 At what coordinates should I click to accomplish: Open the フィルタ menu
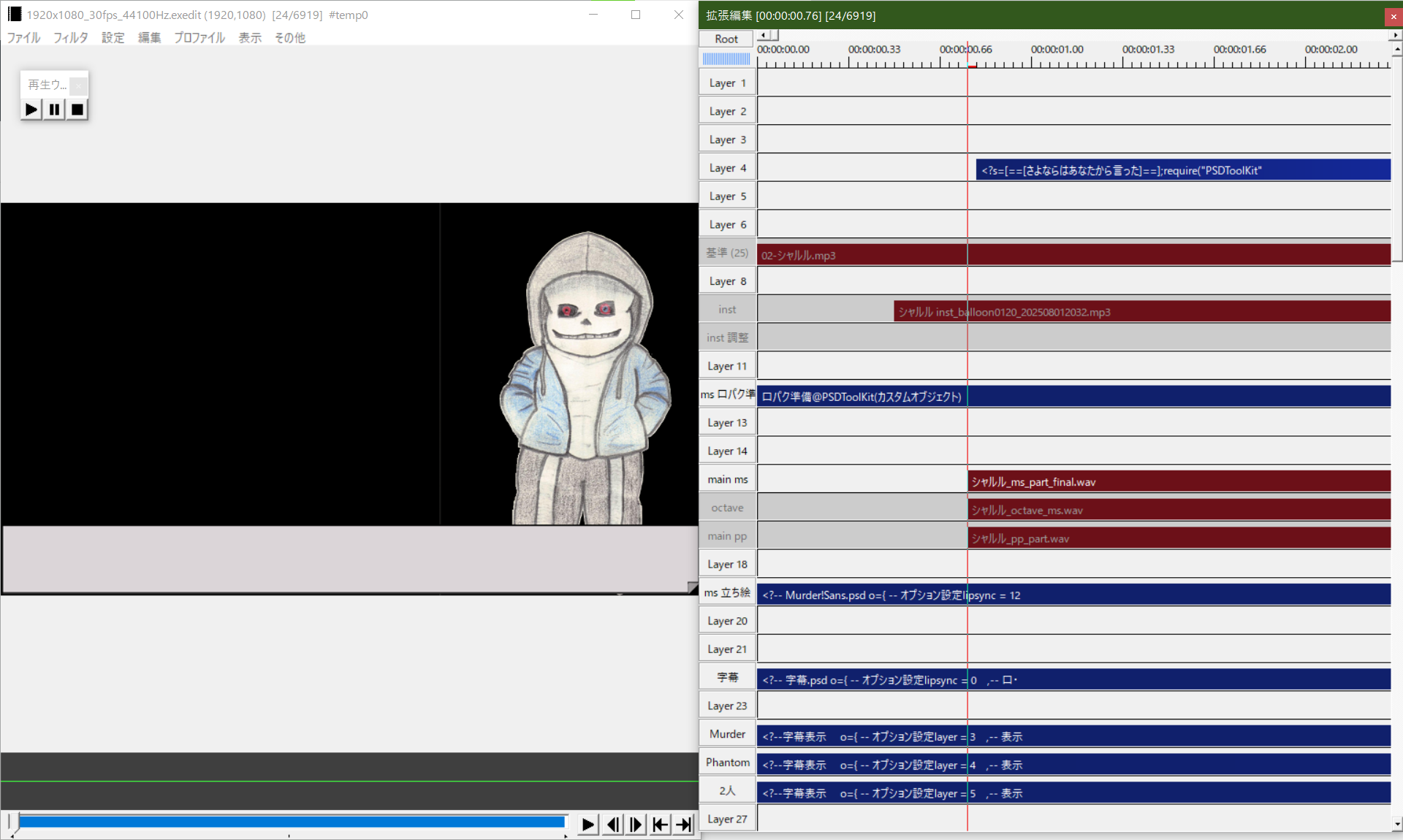pyautogui.click(x=70, y=37)
